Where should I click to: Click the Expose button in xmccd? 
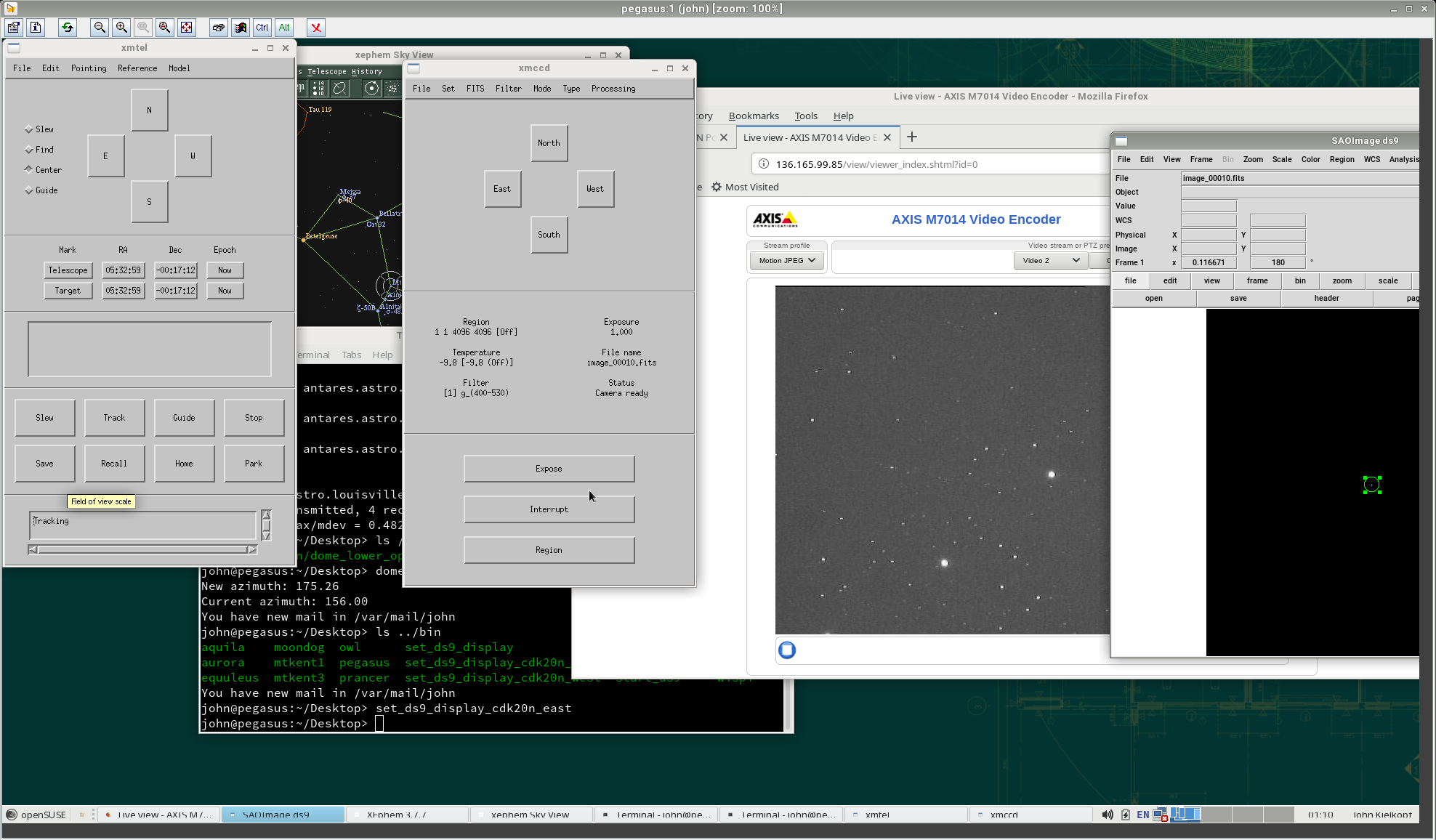[549, 469]
